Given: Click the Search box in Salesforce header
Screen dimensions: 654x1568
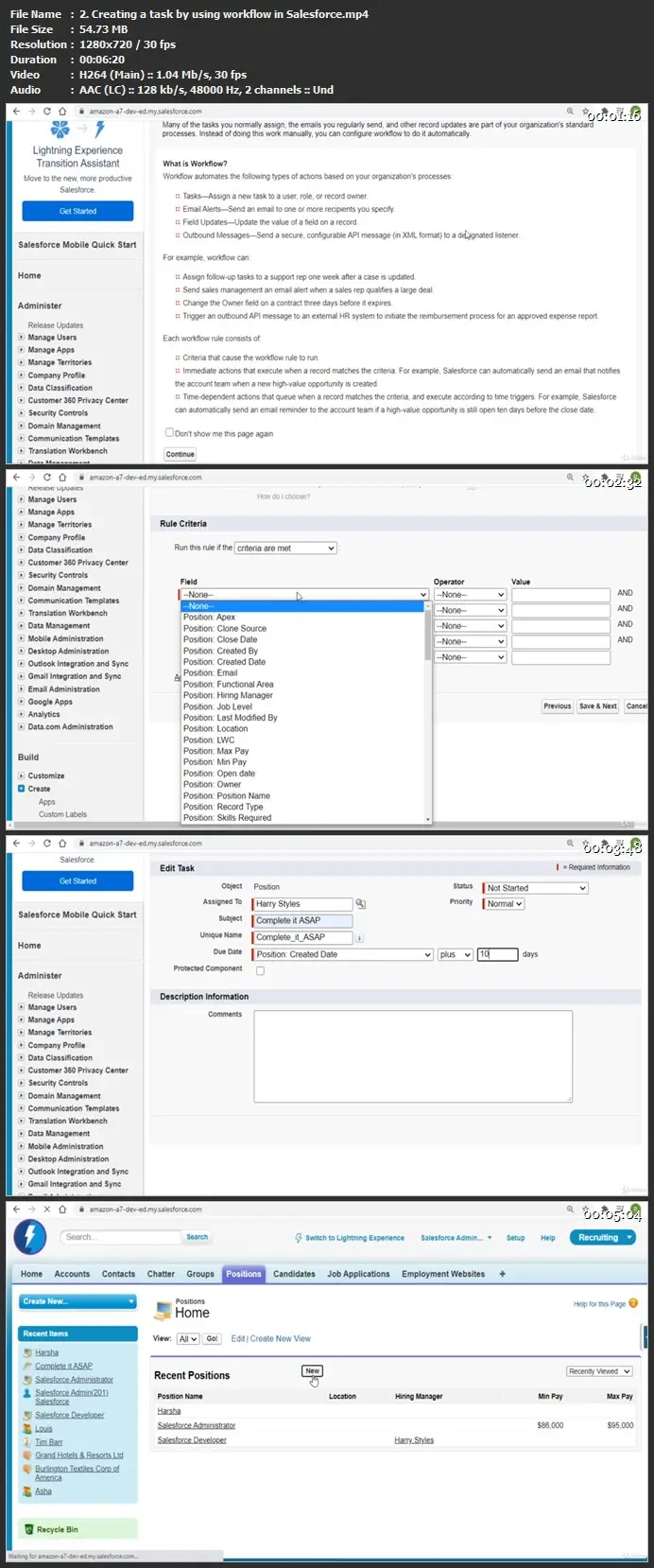Looking at the screenshot, I should pos(121,1237).
